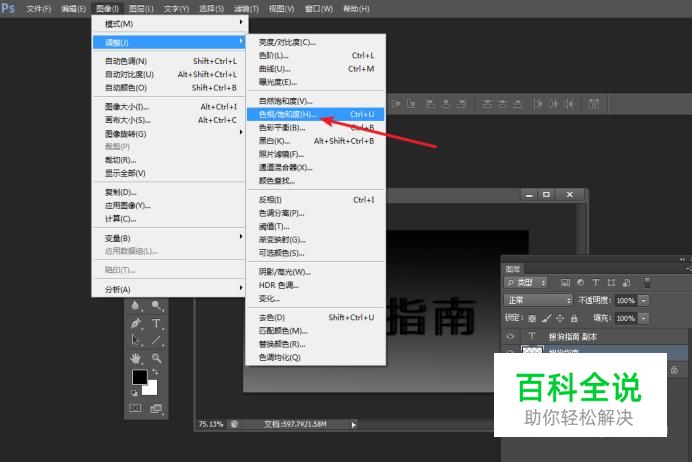Screen dimensions: 692x462
Task: Click the 75.13% zoom field in status bar
Action: point(211,424)
